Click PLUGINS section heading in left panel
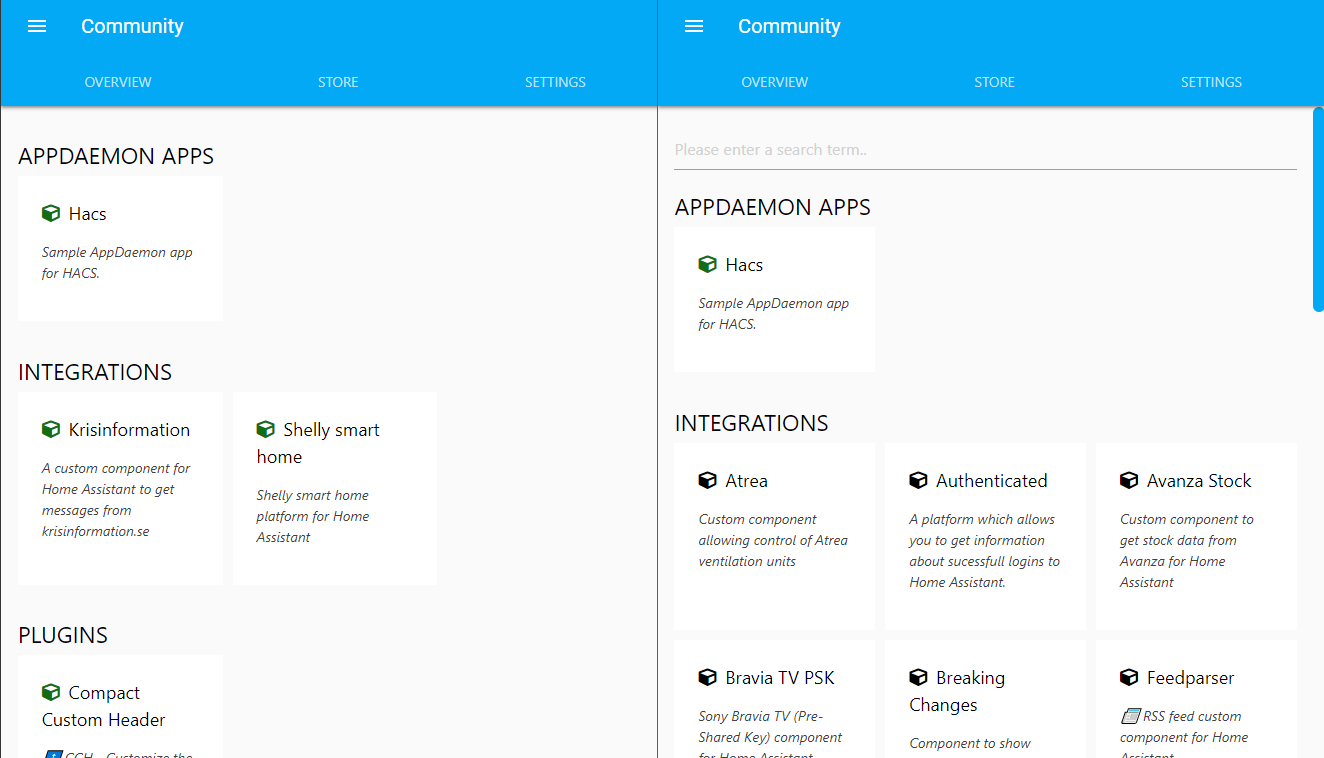This screenshot has width=1324, height=758. (63, 635)
